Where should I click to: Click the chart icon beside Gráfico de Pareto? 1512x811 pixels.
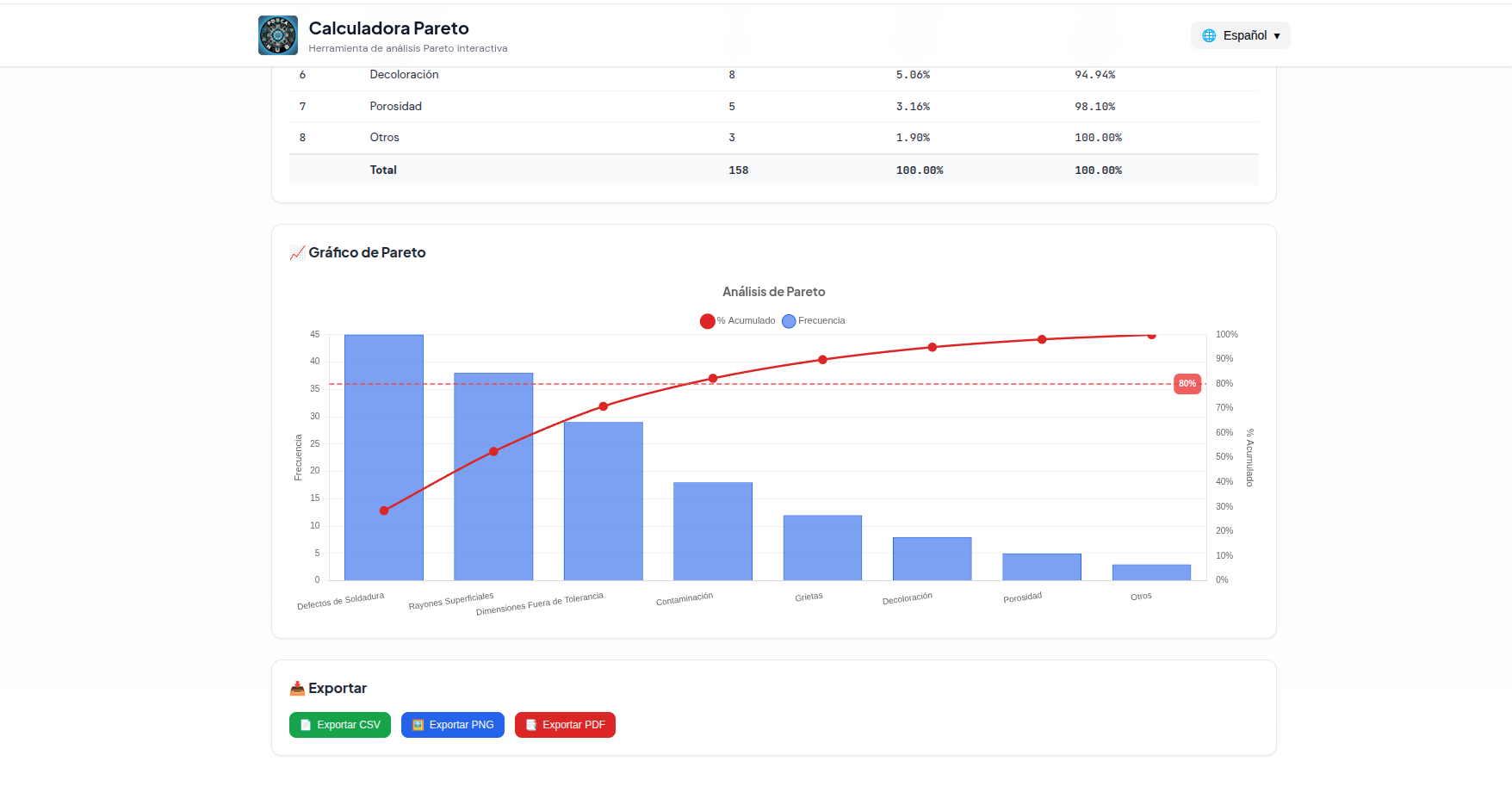click(x=297, y=253)
